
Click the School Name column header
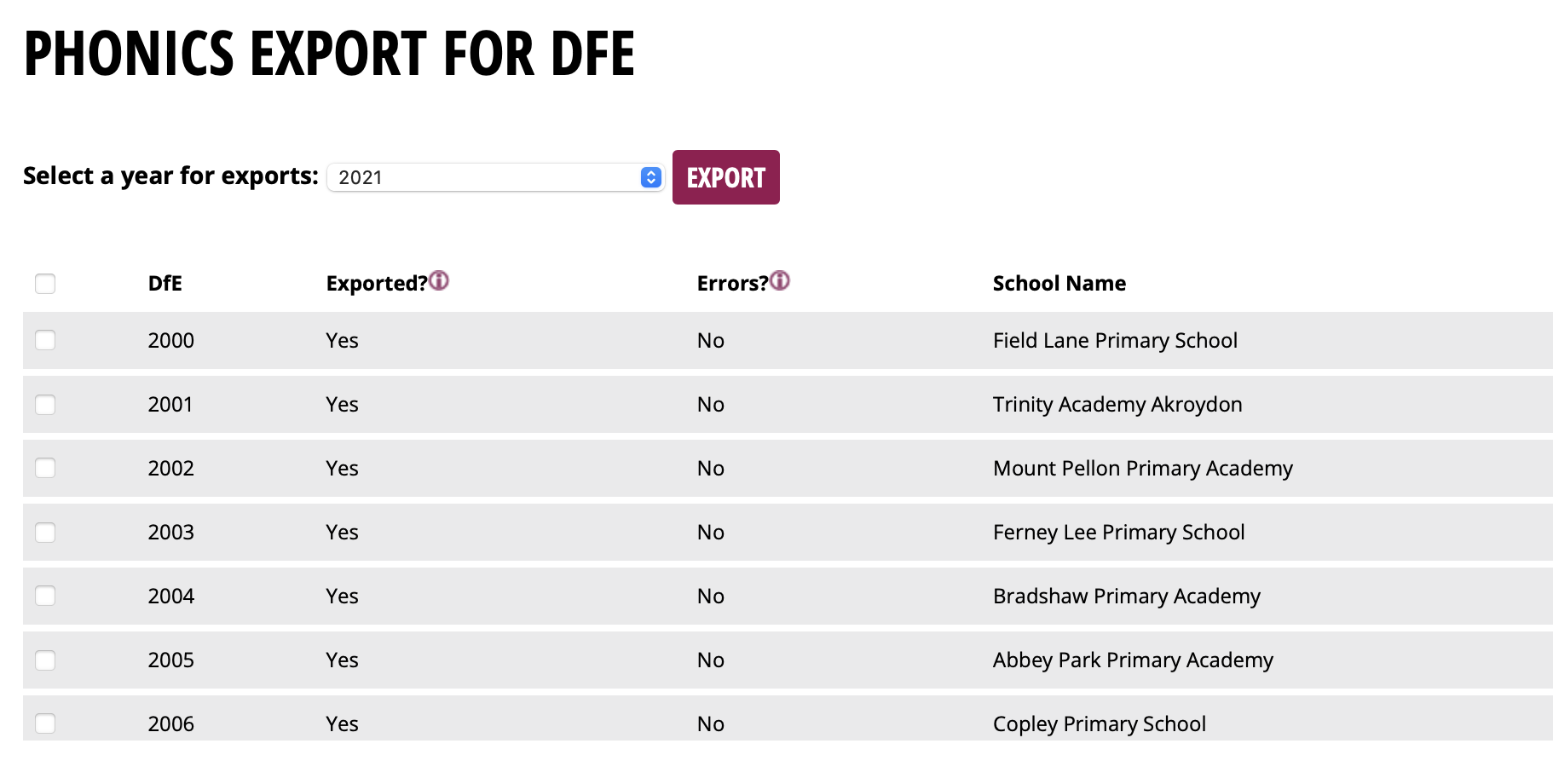click(x=1059, y=284)
